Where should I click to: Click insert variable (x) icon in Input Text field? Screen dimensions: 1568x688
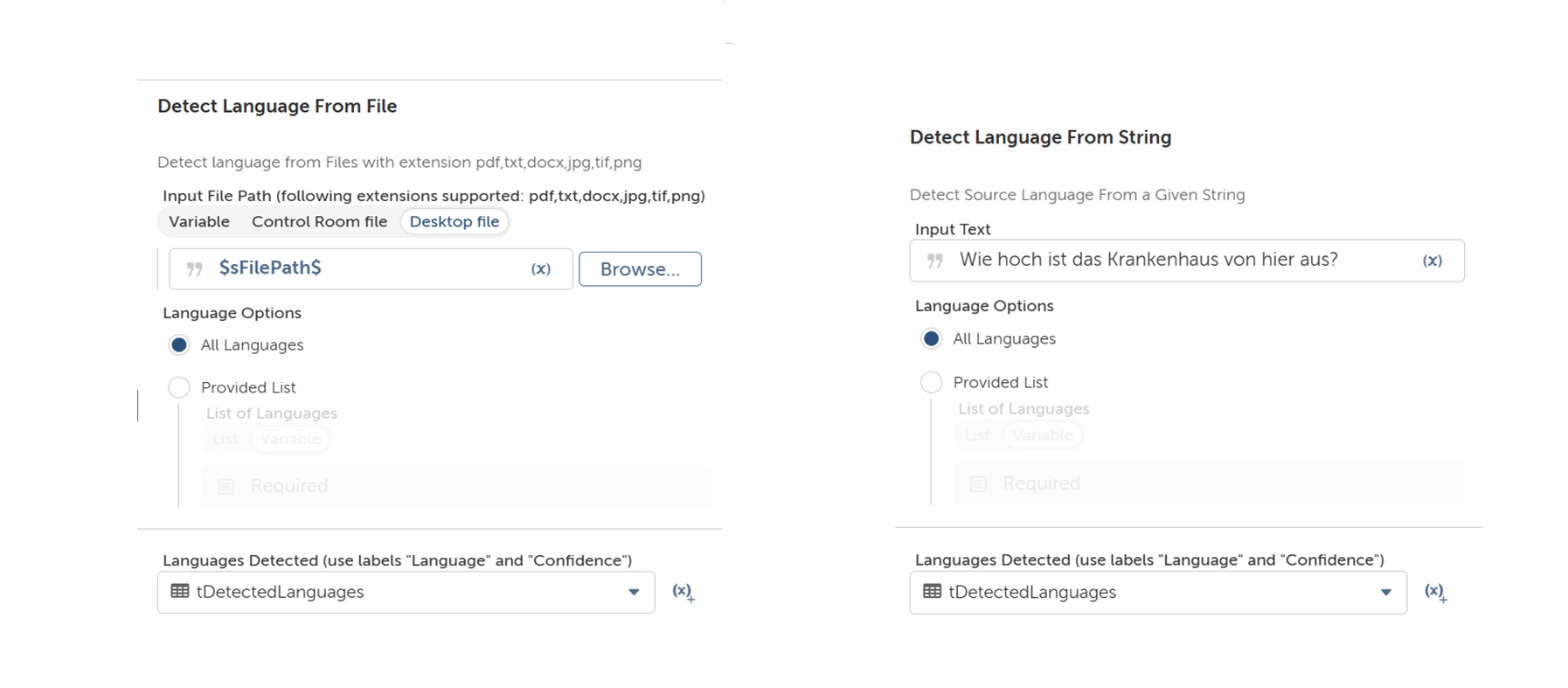coord(1432,261)
